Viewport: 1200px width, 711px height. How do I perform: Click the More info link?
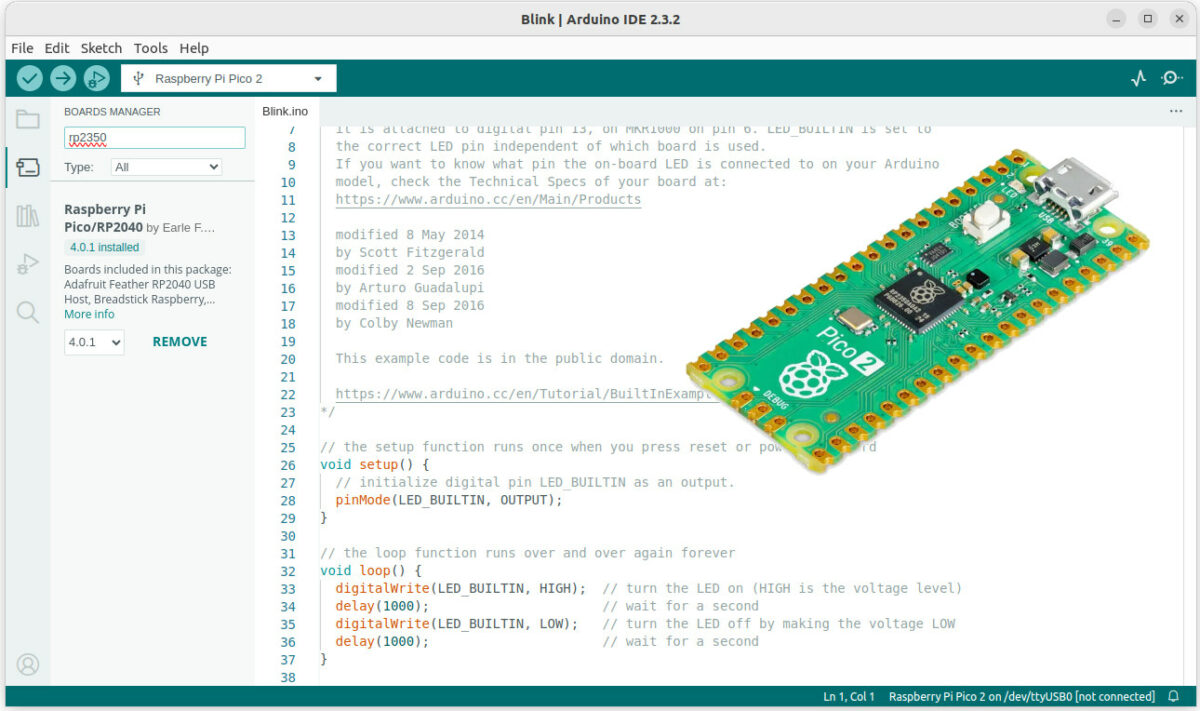click(x=89, y=314)
